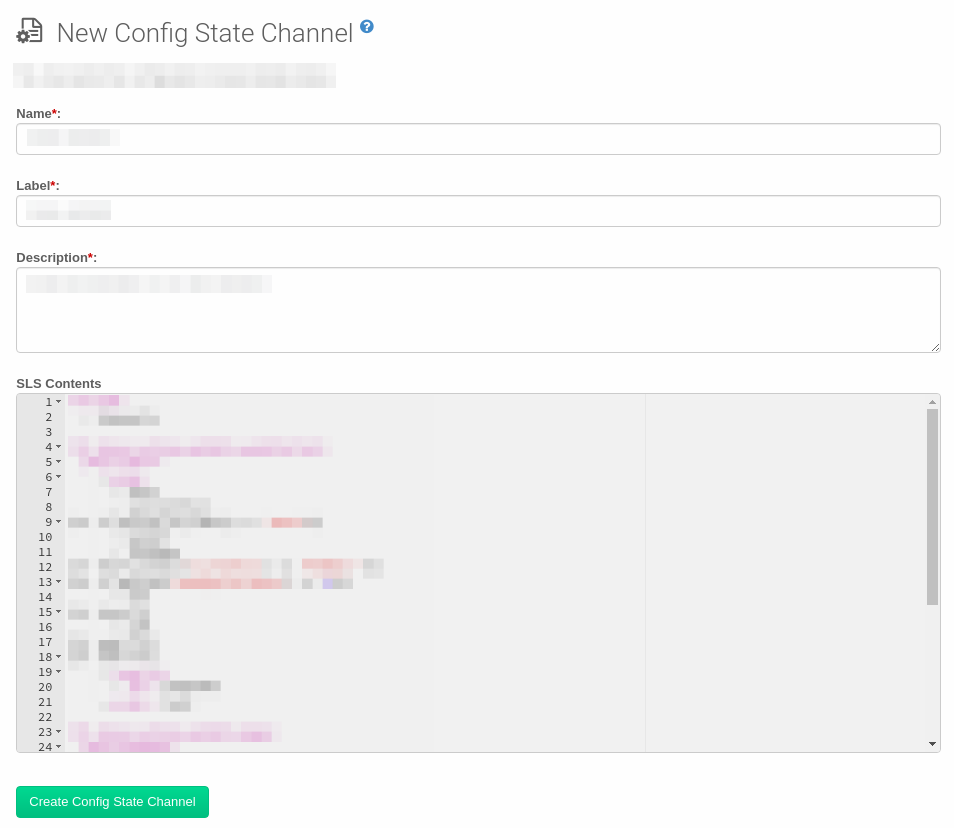Click the Name input field

(478, 139)
